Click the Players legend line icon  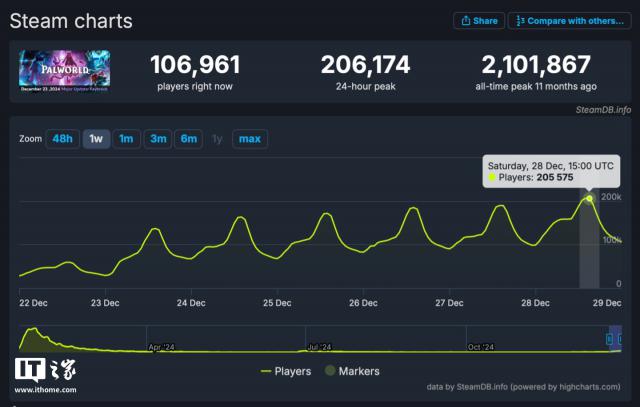[x=266, y=371]
